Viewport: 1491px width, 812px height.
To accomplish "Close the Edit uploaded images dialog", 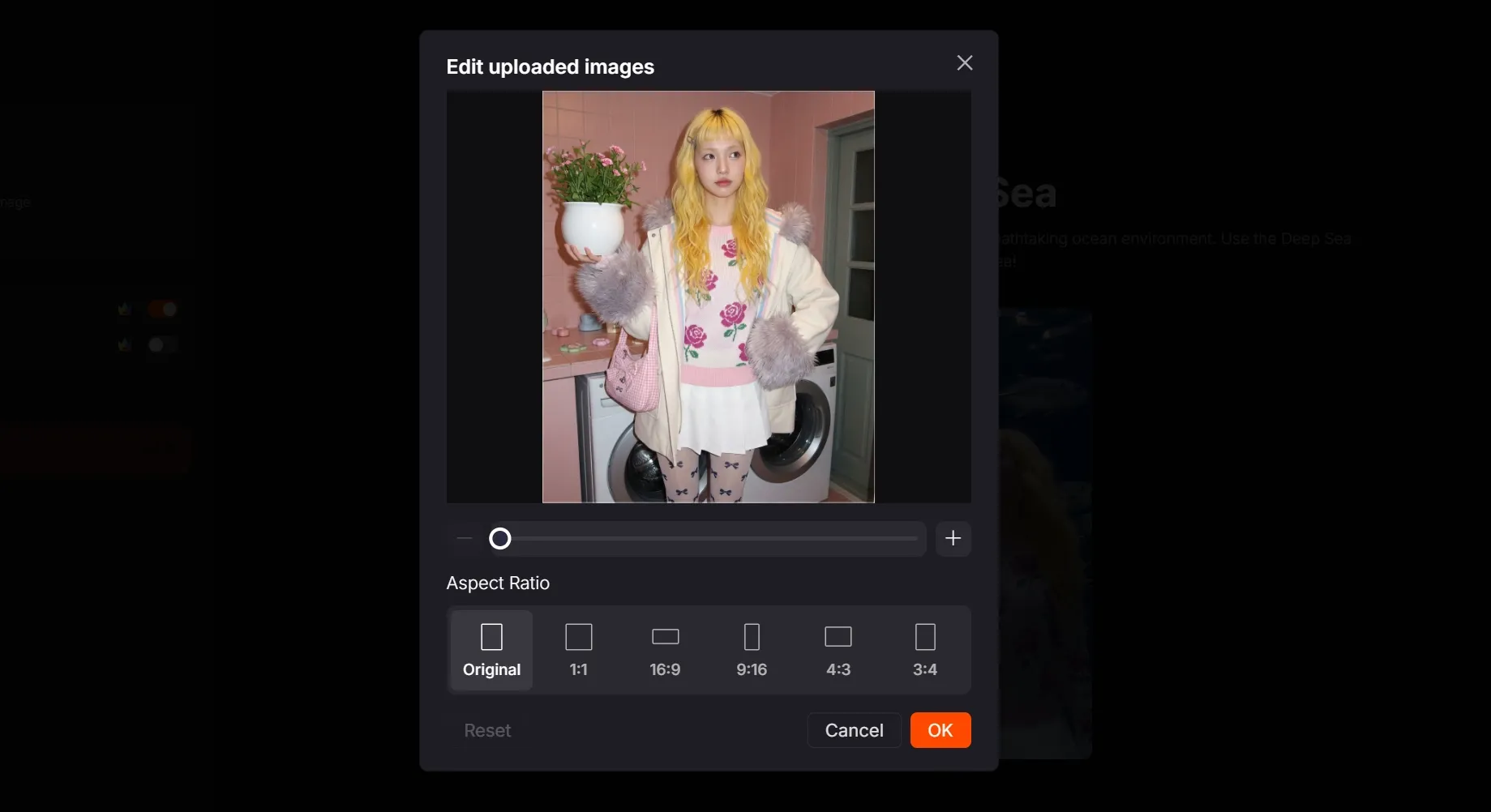I will click(964, 63).
